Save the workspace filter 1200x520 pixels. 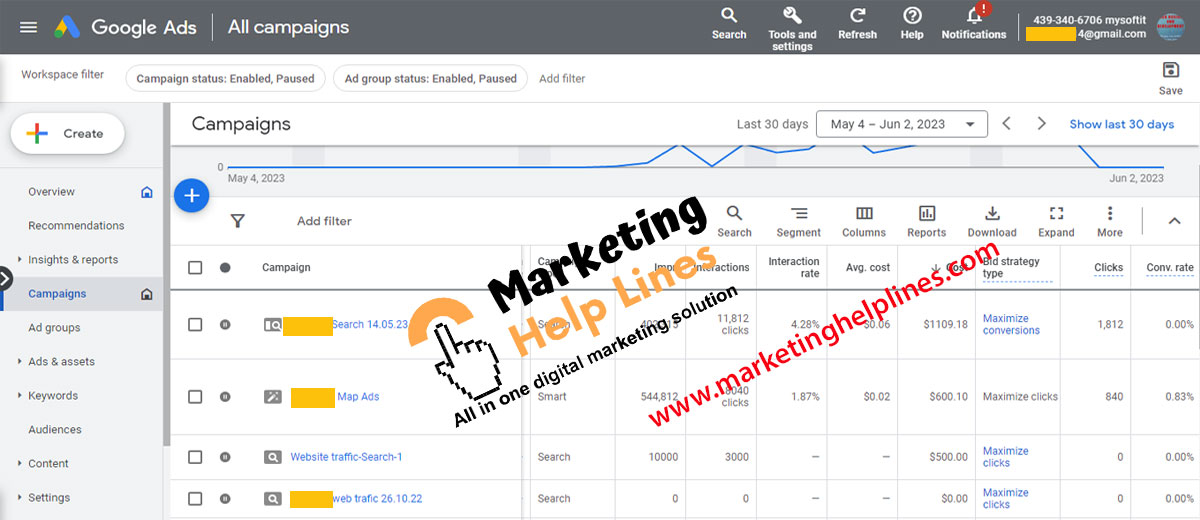1171,78
